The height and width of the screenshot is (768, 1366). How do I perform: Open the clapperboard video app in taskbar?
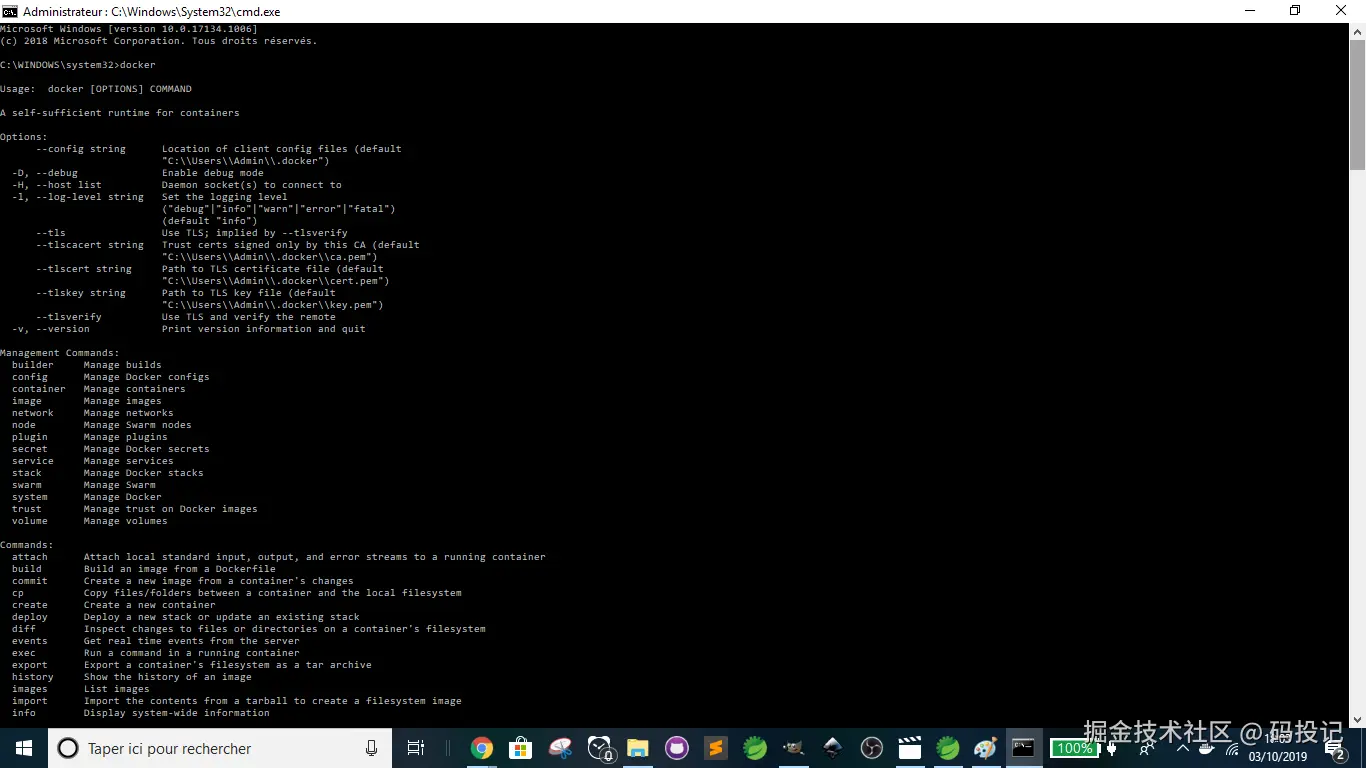[910, 748]
